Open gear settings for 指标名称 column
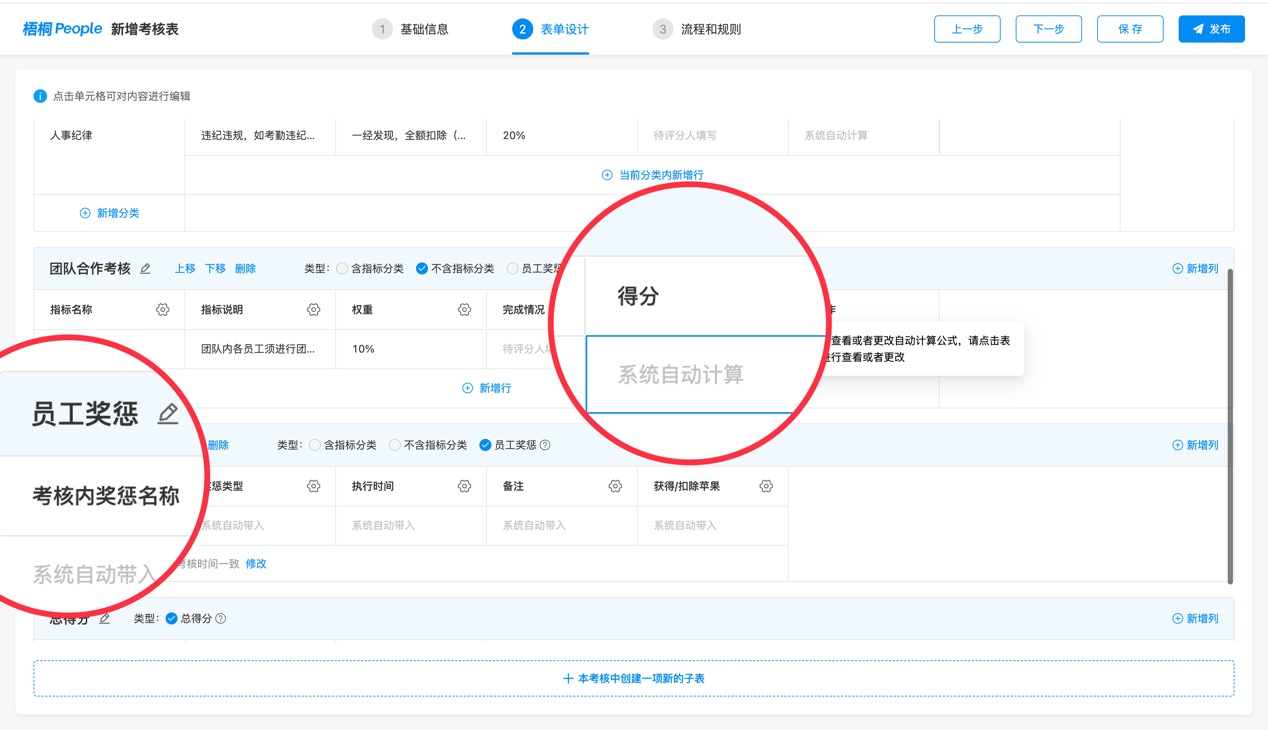This screenshot has height=730, width=1268. (x=163, y=310)
